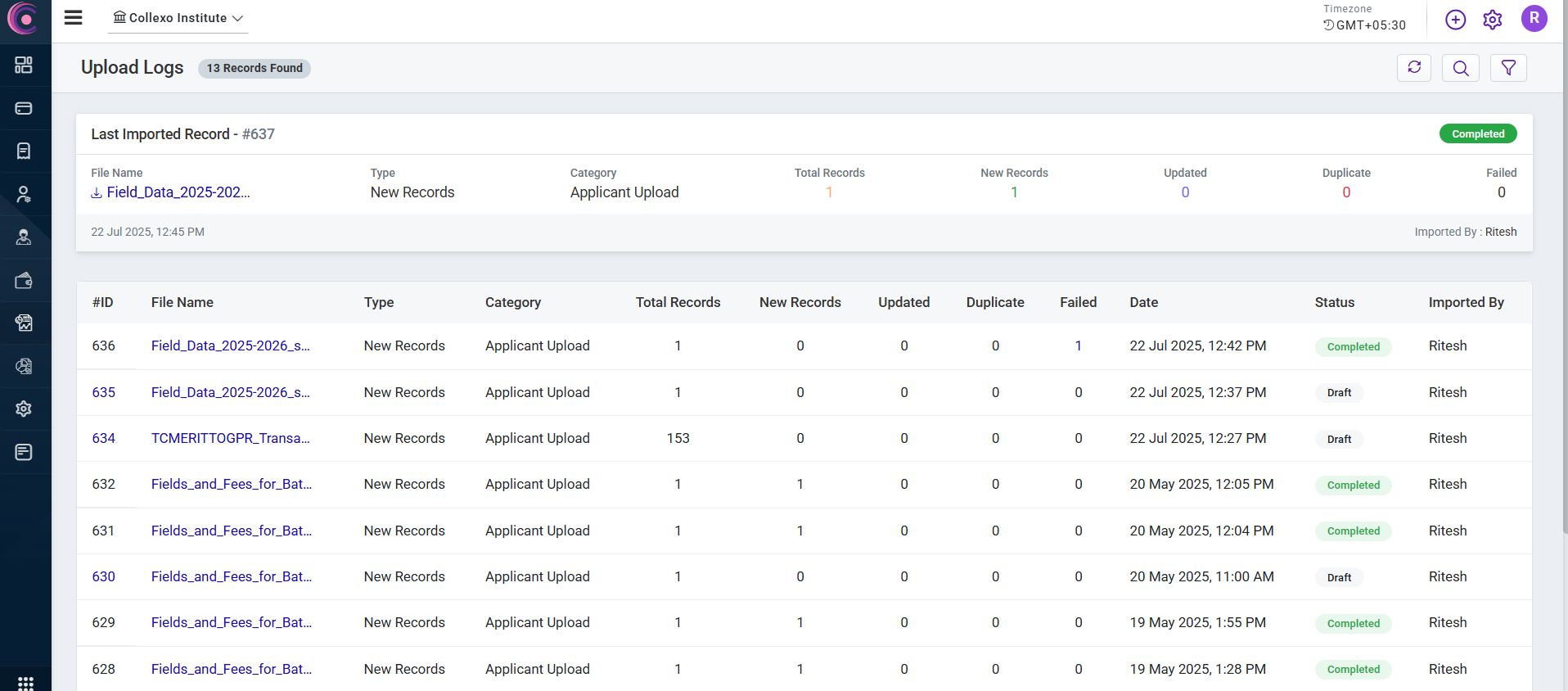Screen dimensions: 1568x691
Task: Click the refresh upload logs icon
Action: click(1413, 68)
